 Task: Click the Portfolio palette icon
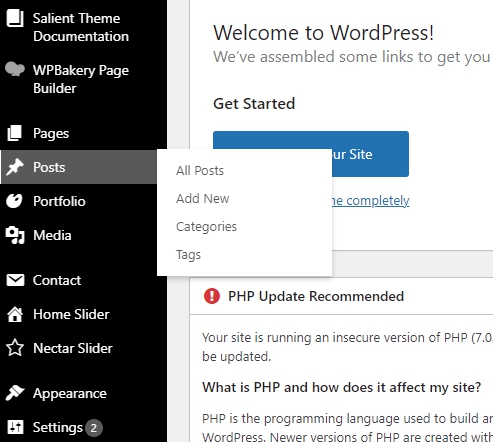[x=14, y=201]
